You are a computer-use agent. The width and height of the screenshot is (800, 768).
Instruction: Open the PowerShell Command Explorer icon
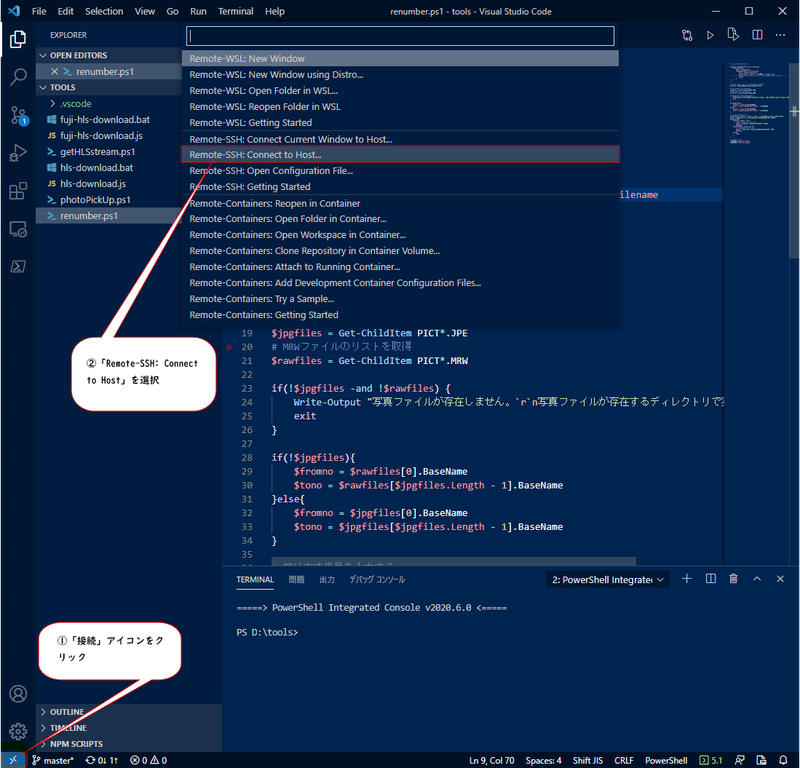(18, 266)
